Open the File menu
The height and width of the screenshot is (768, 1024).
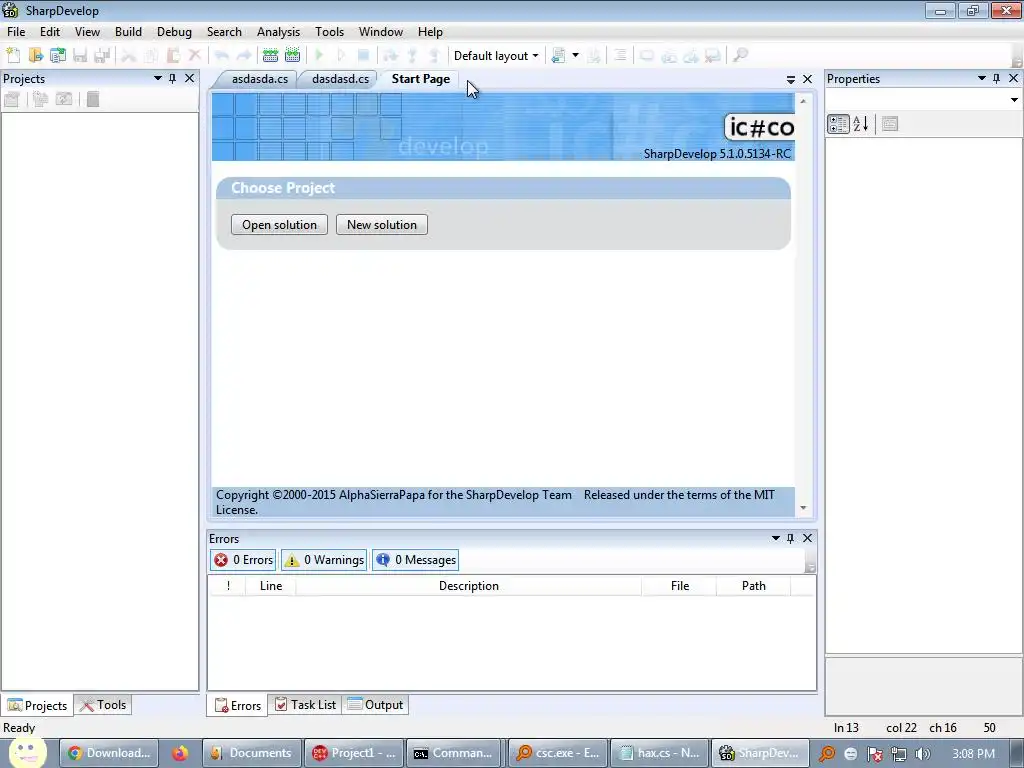tap(16, 31)
